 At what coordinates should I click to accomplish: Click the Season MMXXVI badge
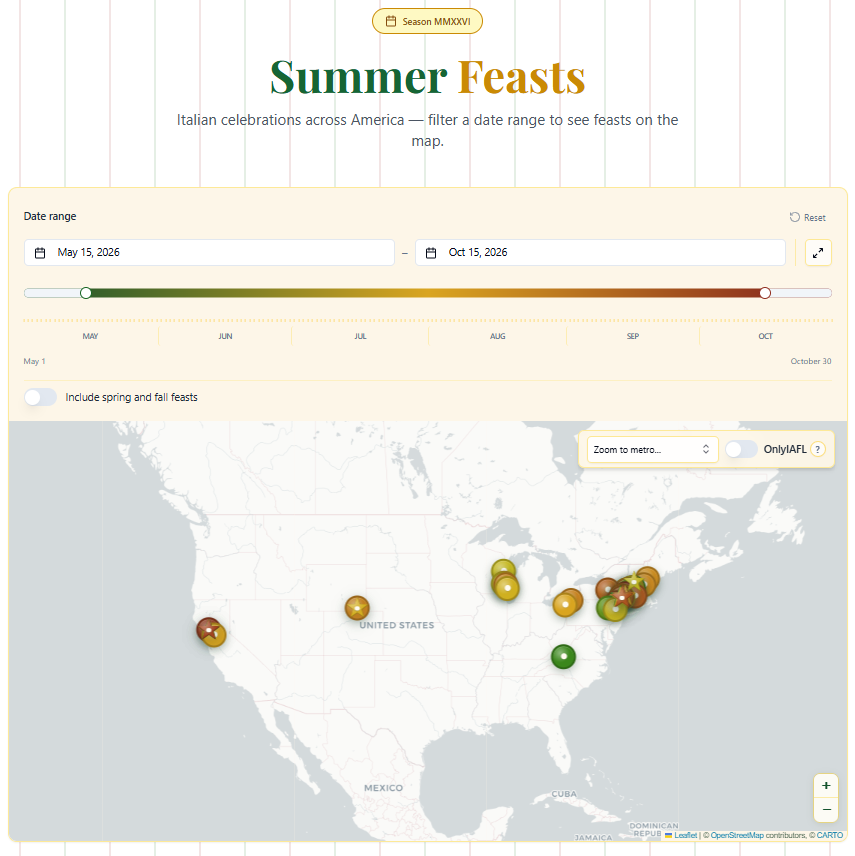pos(428,21)
